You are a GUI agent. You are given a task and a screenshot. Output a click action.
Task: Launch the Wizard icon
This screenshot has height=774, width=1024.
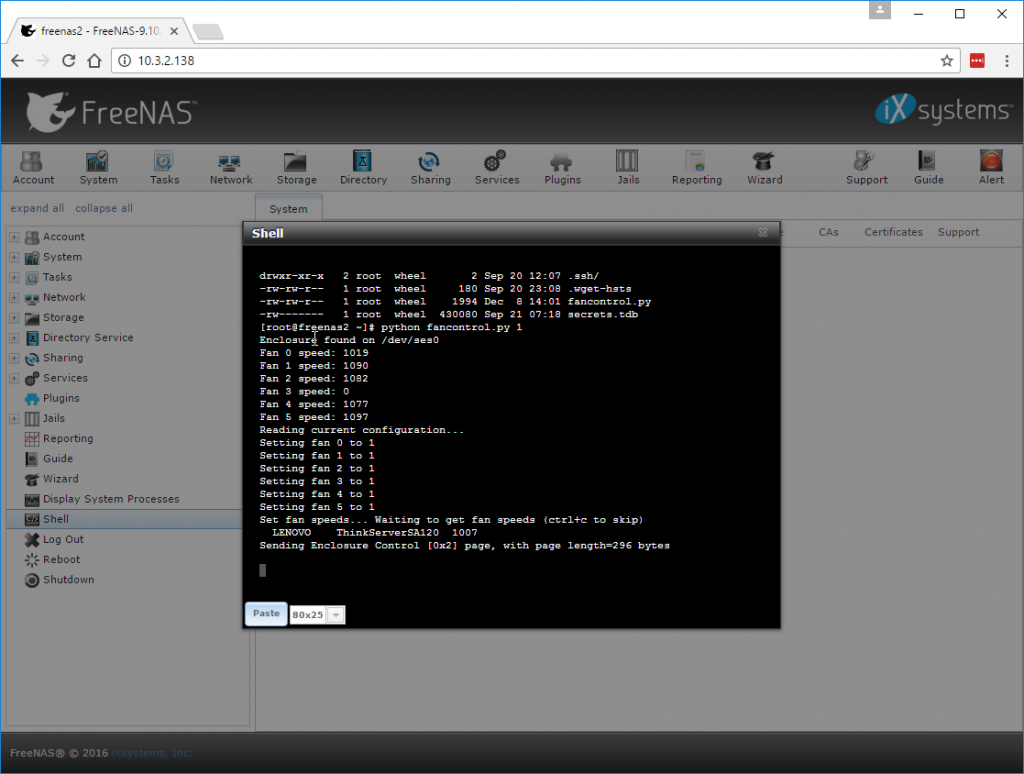(x=764, y=165)
